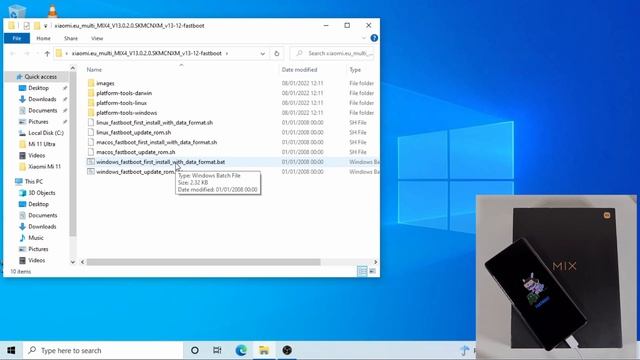Image resolution: width=640 pixels, height=360 pixels.
Task: Expand the ribbon with the chevron
Action: (x=364, y=38)
